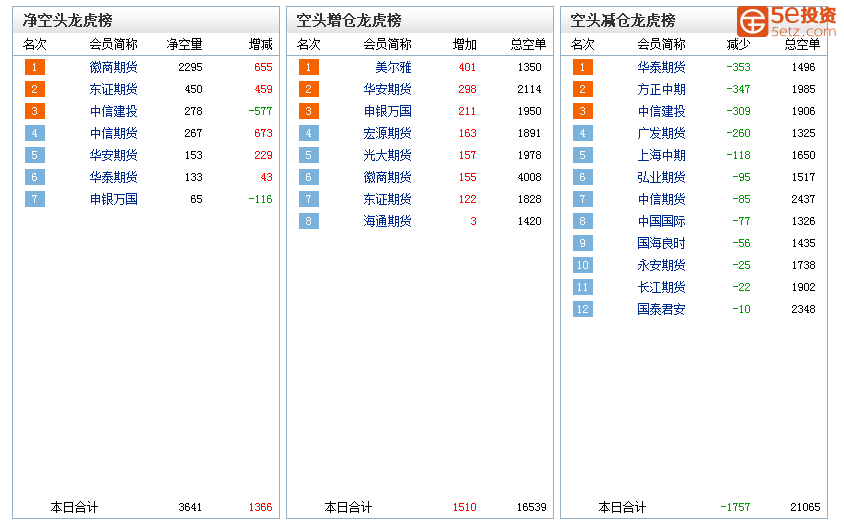Open 东证期货 in the 净空头龙虎榜 table
The width and height of the screenshot is (844, 532).
114,89
